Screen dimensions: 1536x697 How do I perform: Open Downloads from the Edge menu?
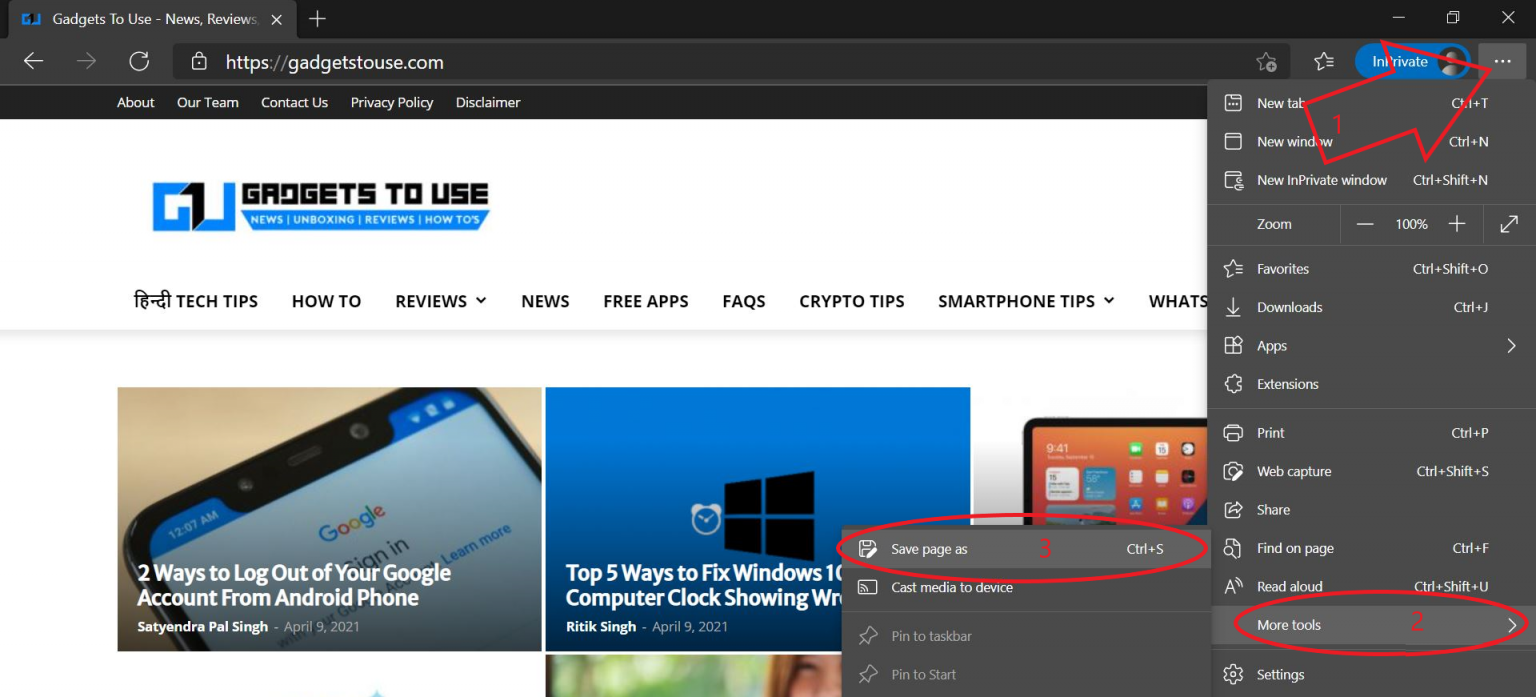pyautogui.click(x=1289, y=307)
